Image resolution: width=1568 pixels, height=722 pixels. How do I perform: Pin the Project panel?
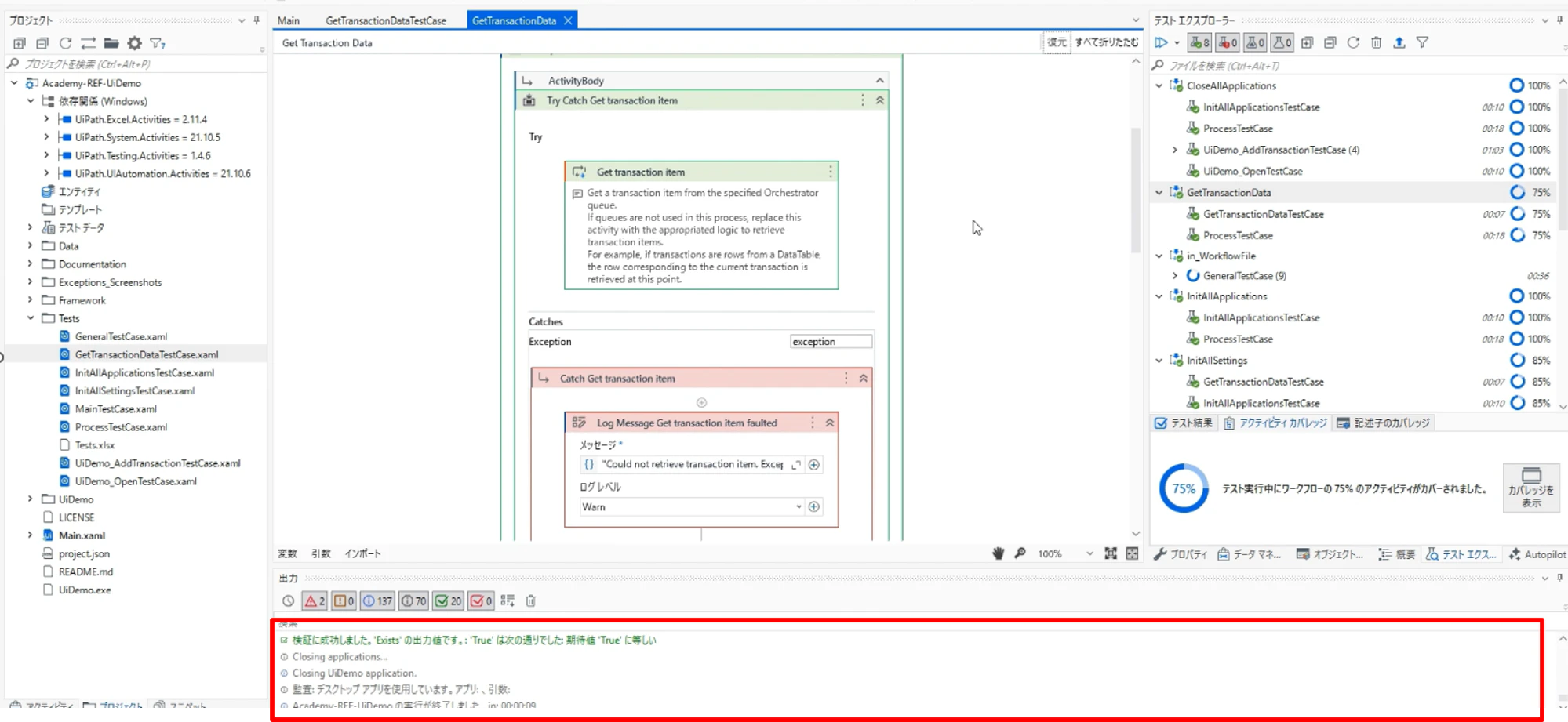click(256, 20)
